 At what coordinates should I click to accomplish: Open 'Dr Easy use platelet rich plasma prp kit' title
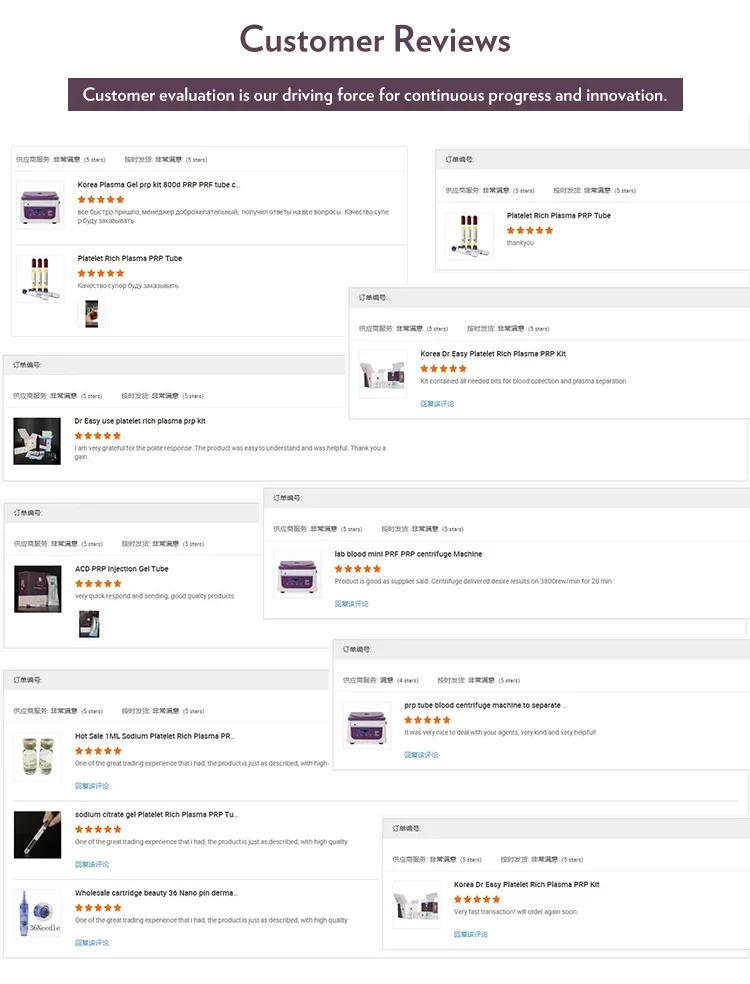pyautogui.click(x=140, y=421)
